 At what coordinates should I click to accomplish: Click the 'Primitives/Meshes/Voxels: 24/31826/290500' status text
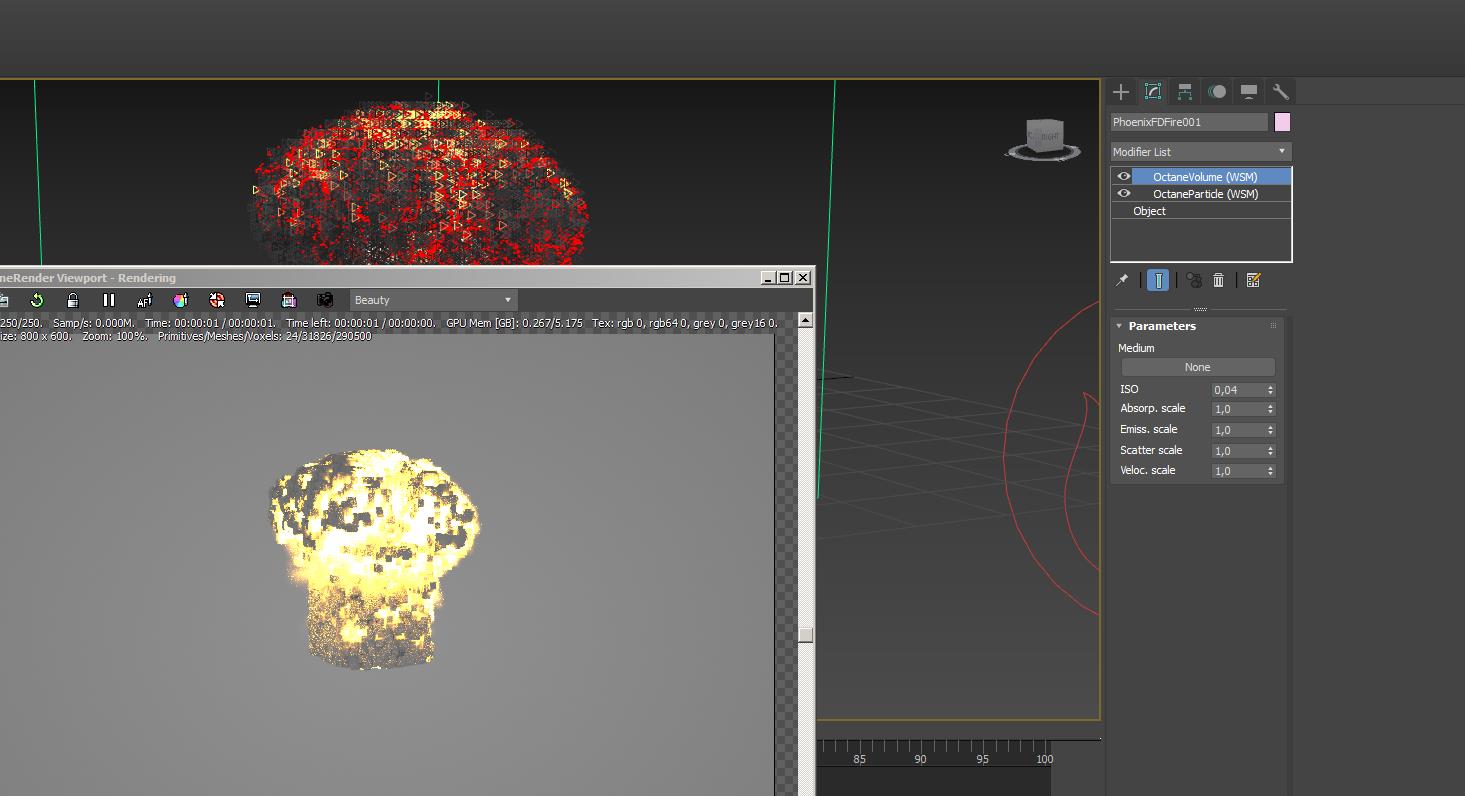(265, 336)
